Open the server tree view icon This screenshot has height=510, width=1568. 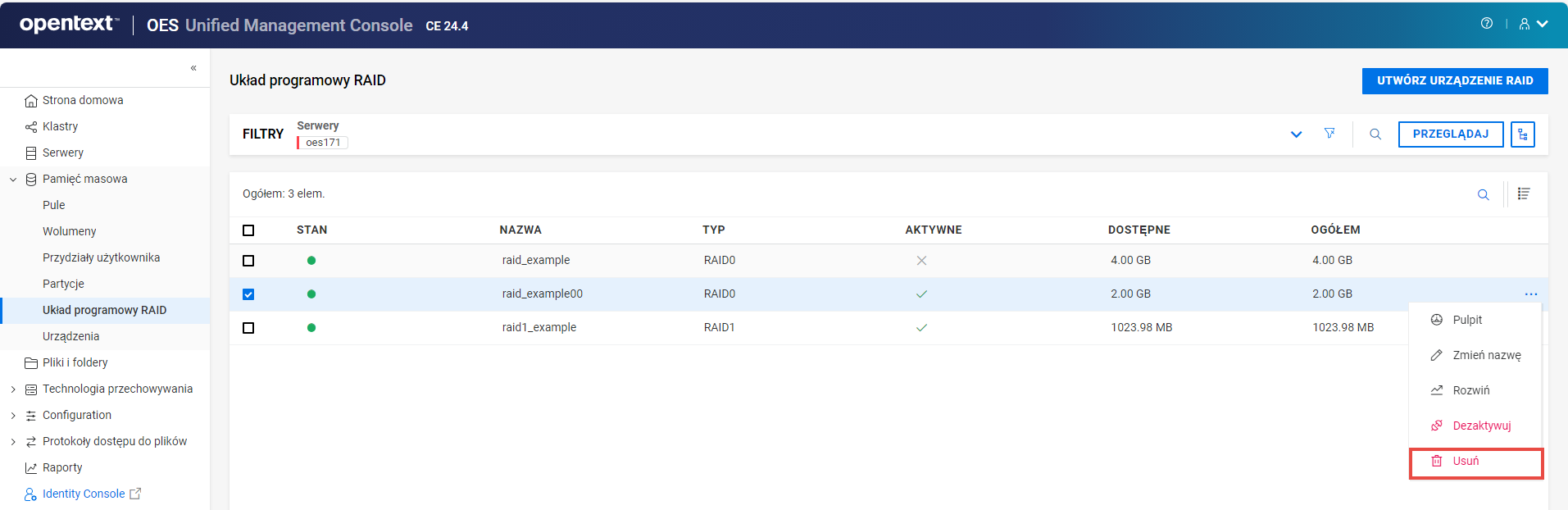coord(1522,134)
